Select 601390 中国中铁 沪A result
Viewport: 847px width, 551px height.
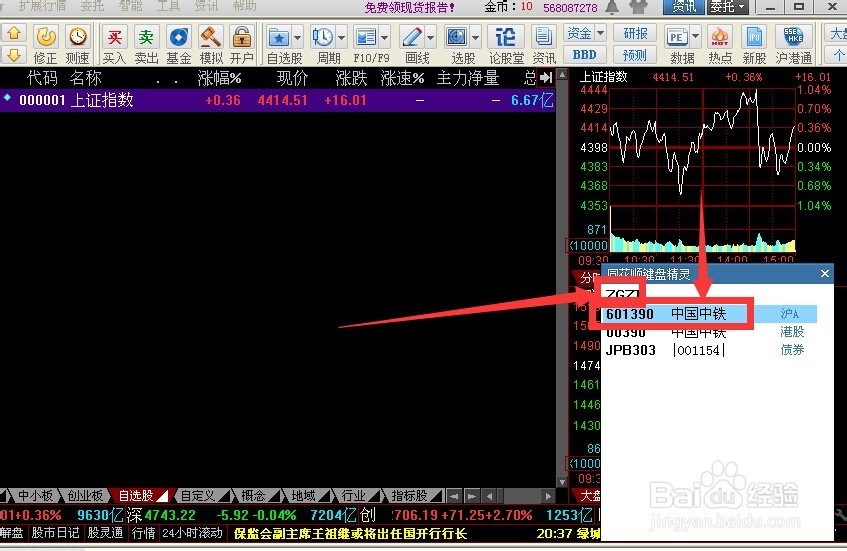pos(709,314)
